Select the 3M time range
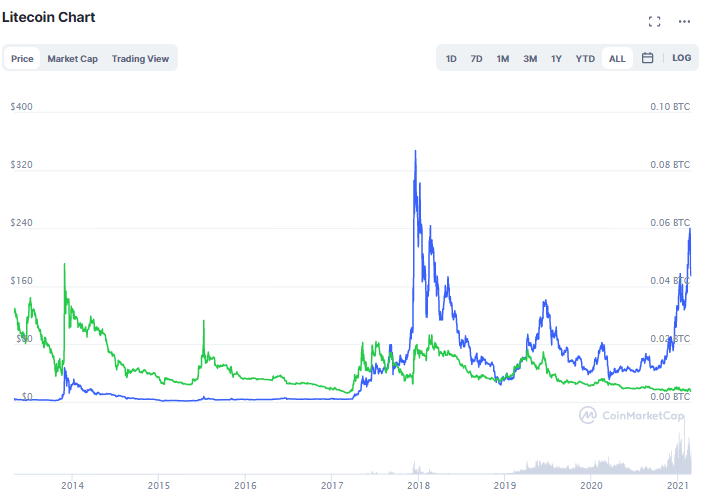The image size is (706, 497). pyautogui.click(x=530, y=59)
